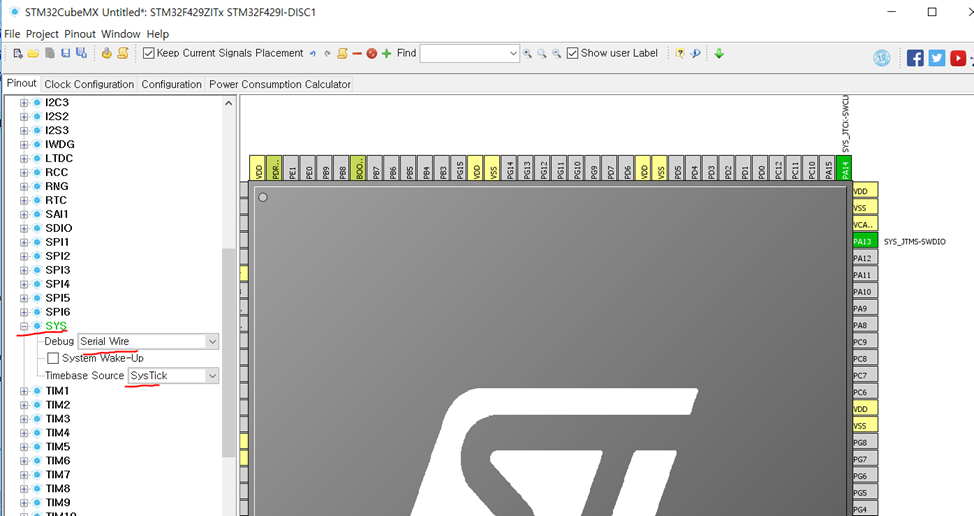
Task: Expand the I2C3 tree node
Action: point(24,102)
